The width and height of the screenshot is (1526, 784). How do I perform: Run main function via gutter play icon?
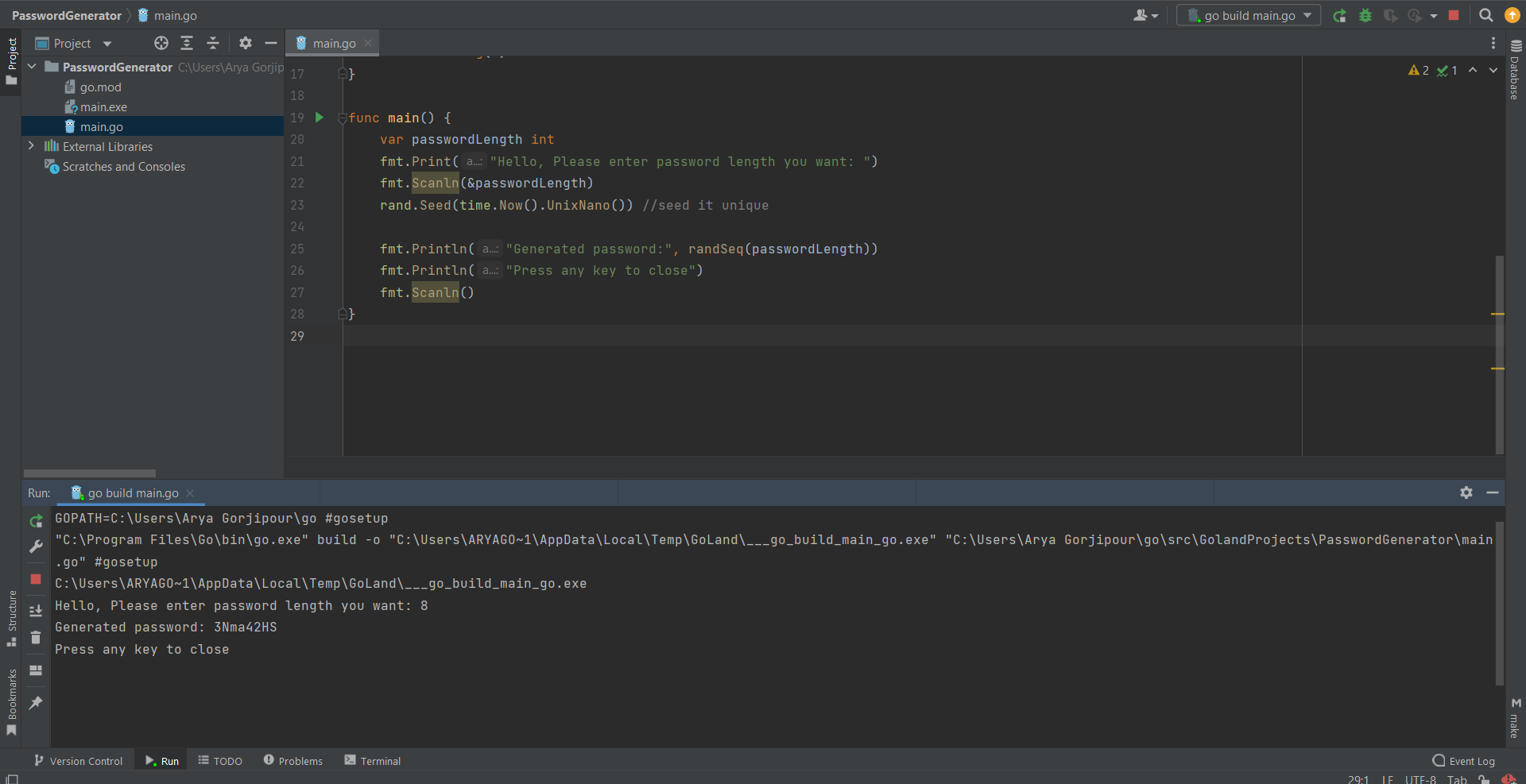(x=320, y=118)
